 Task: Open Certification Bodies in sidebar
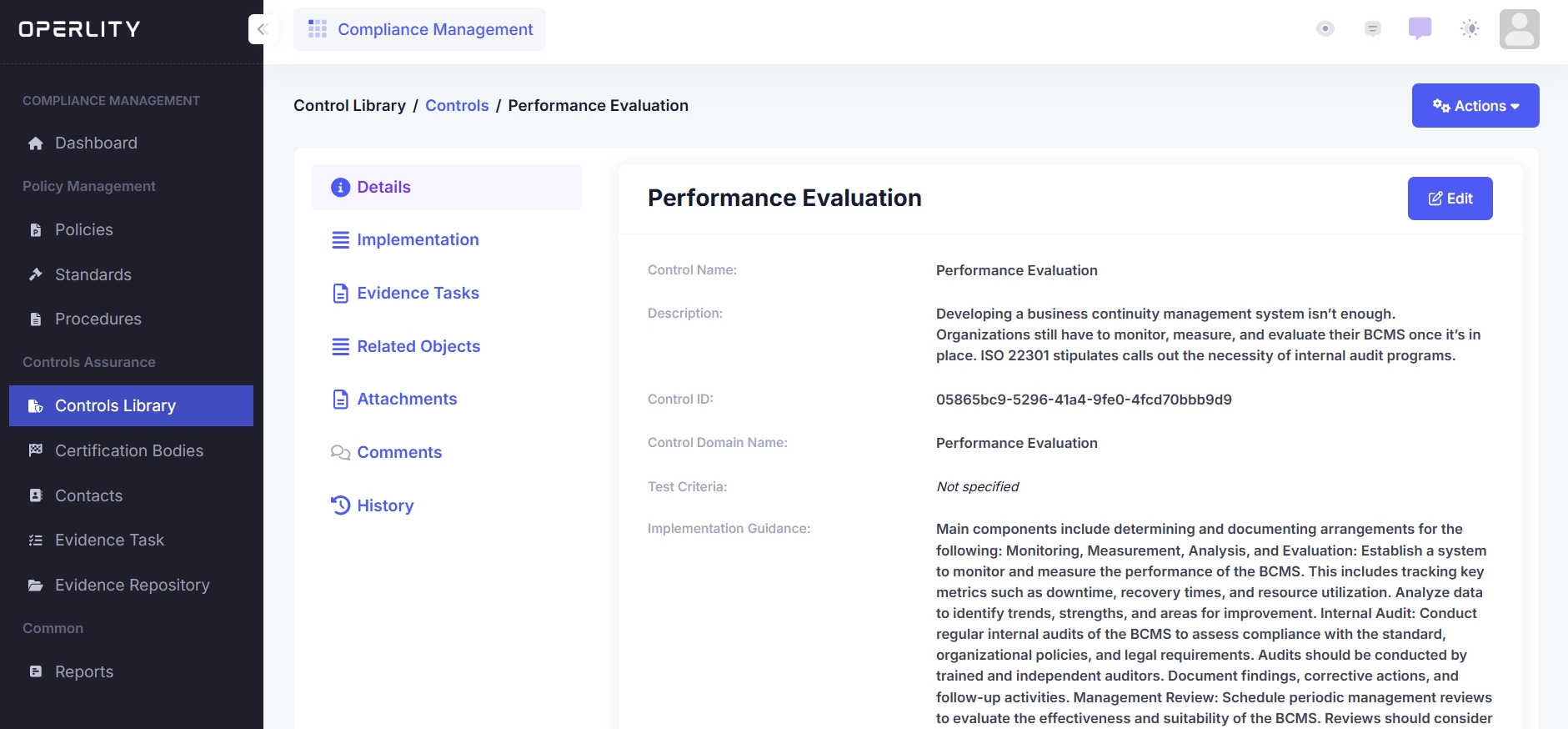click(x=128, y=451)
